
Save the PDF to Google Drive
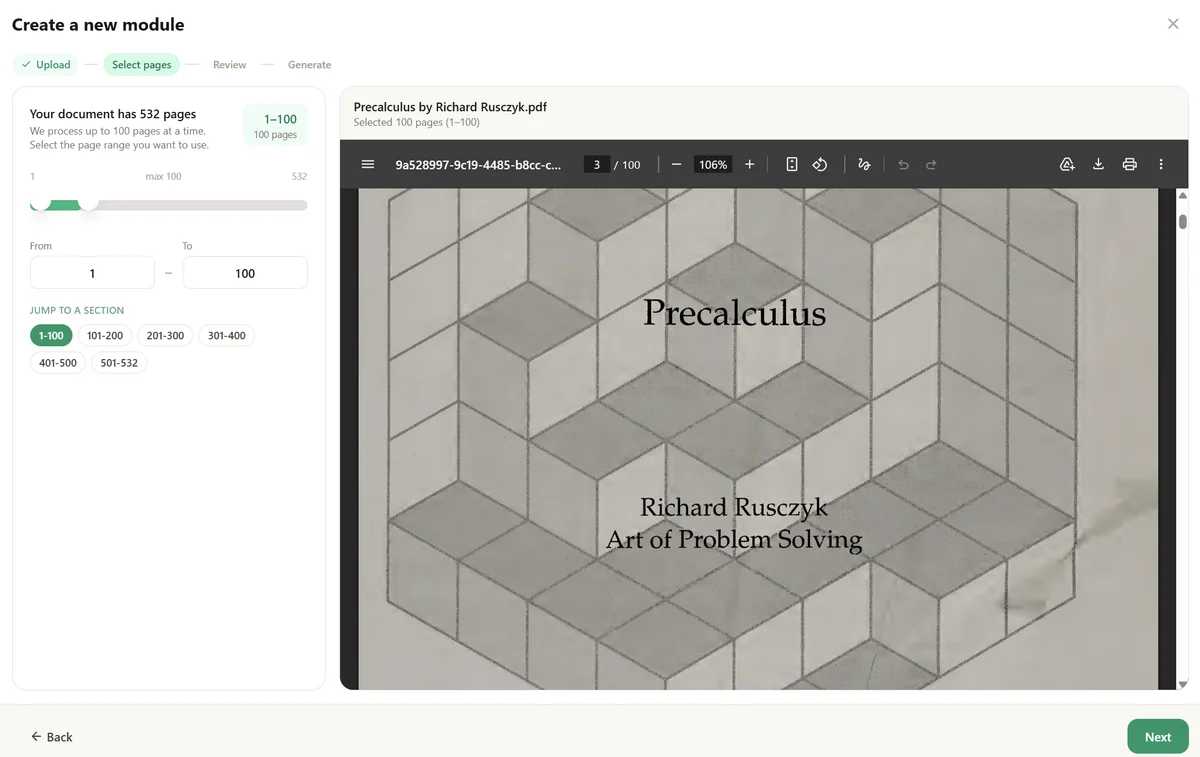click(x=1067, y=164)
